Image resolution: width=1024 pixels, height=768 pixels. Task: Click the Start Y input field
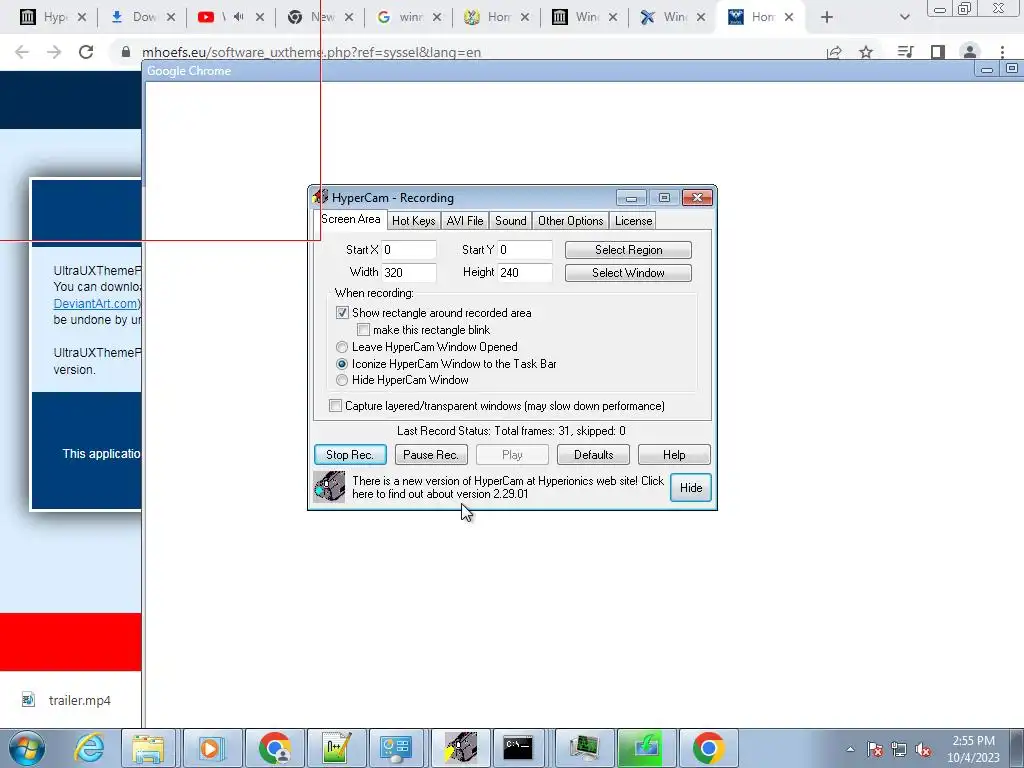tap(525, 249)
